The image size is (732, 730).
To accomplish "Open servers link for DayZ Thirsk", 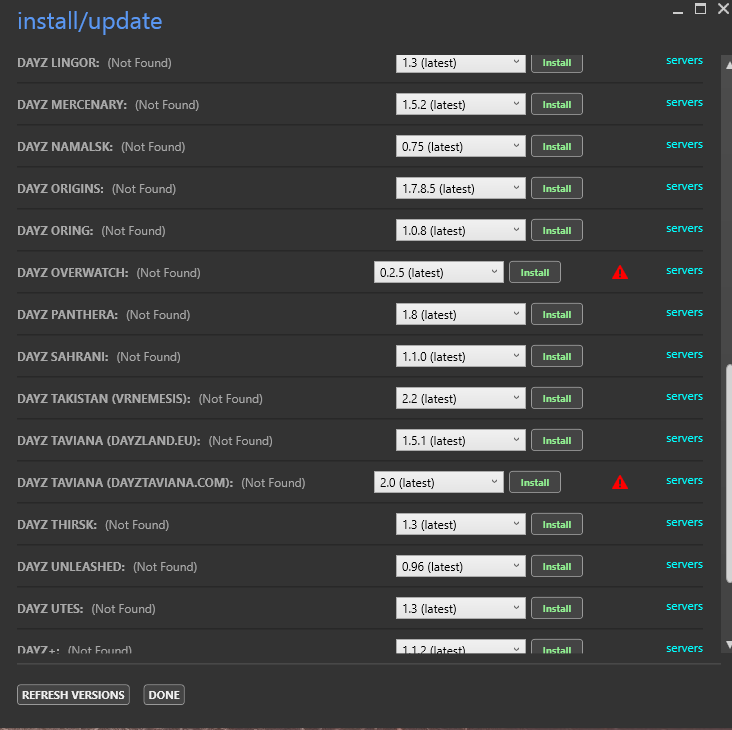I will (684, 522).
